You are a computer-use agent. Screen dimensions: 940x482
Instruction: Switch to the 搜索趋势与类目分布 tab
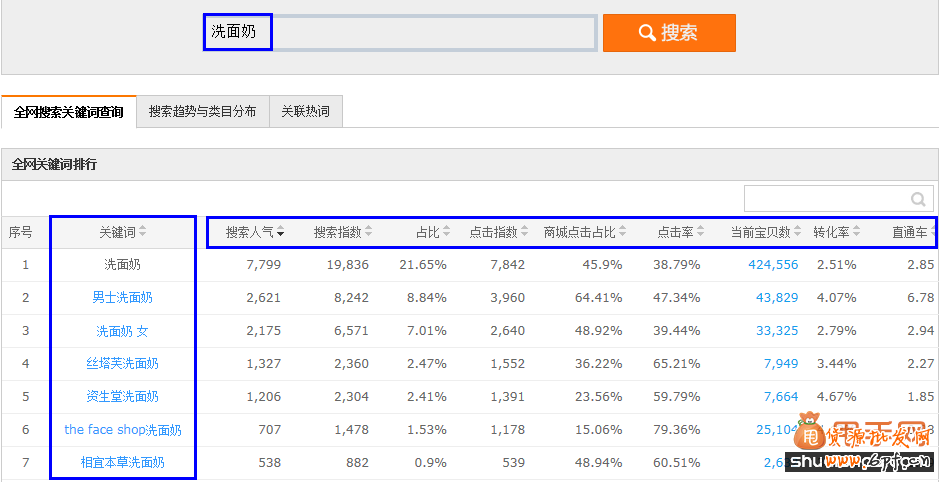coord(202,112)
